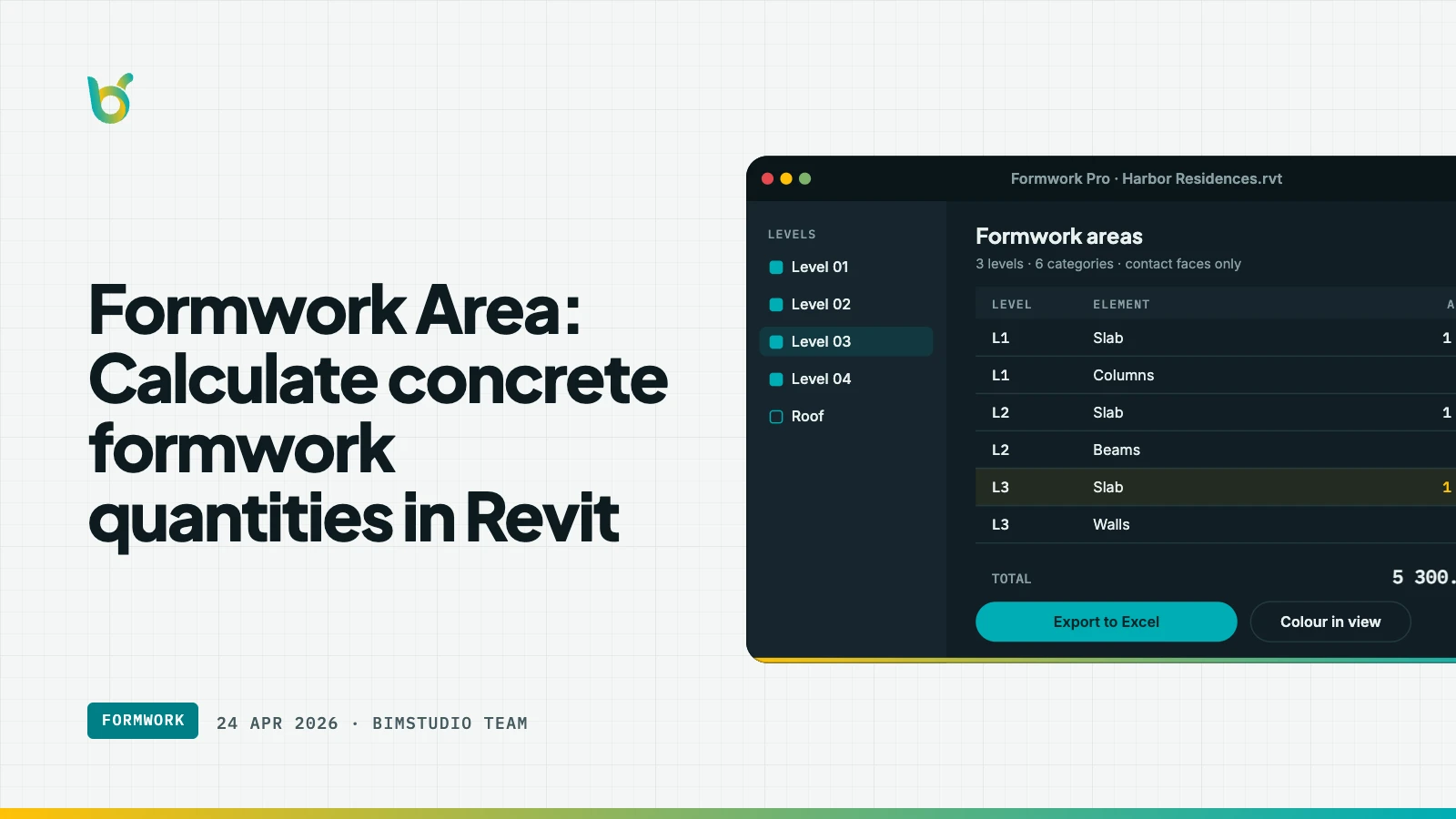The width and height of the screenshot is (1456, 819).
Task: Click the Colour in view button
Action: [x=1330, y=622]
